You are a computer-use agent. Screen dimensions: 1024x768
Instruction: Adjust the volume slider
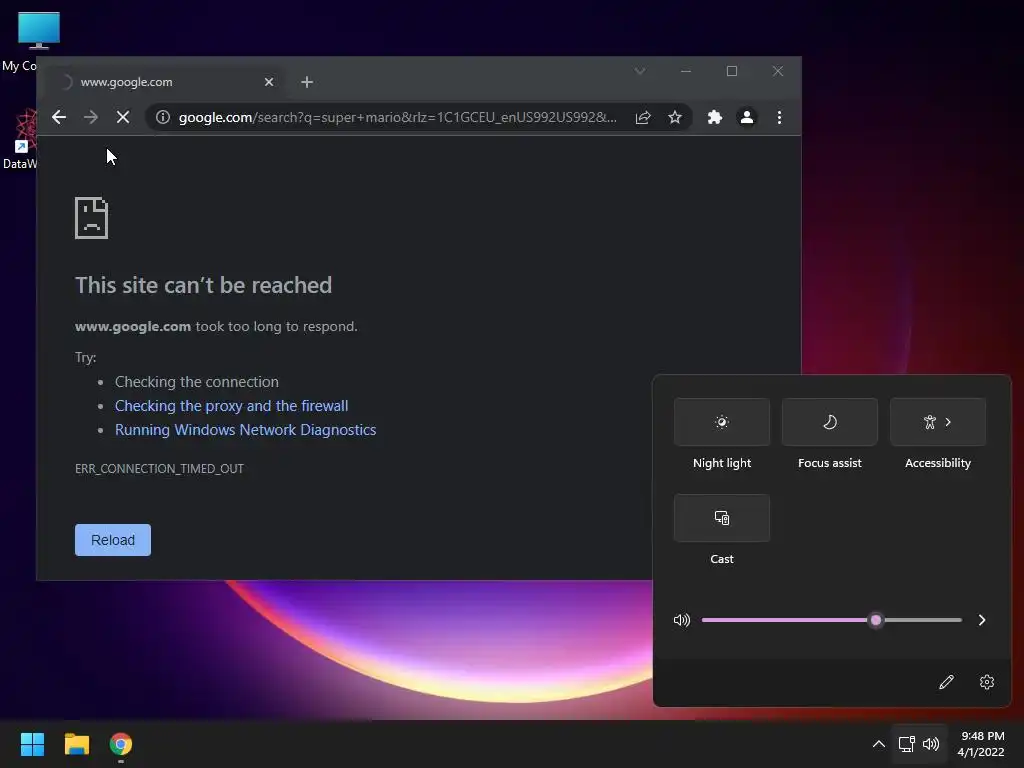pos(831,620)
